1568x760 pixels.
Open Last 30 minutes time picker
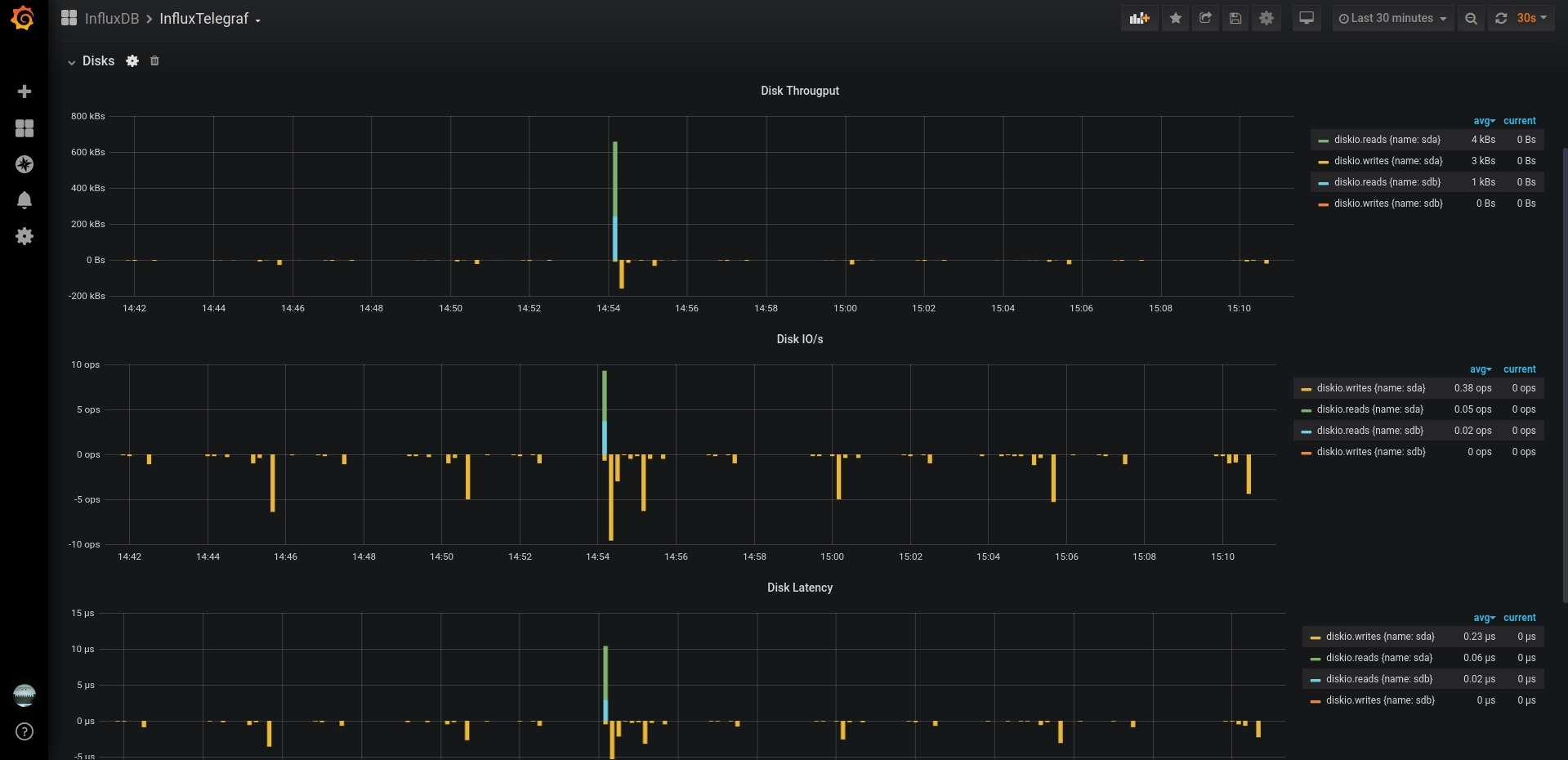(x=1392, y=18)
